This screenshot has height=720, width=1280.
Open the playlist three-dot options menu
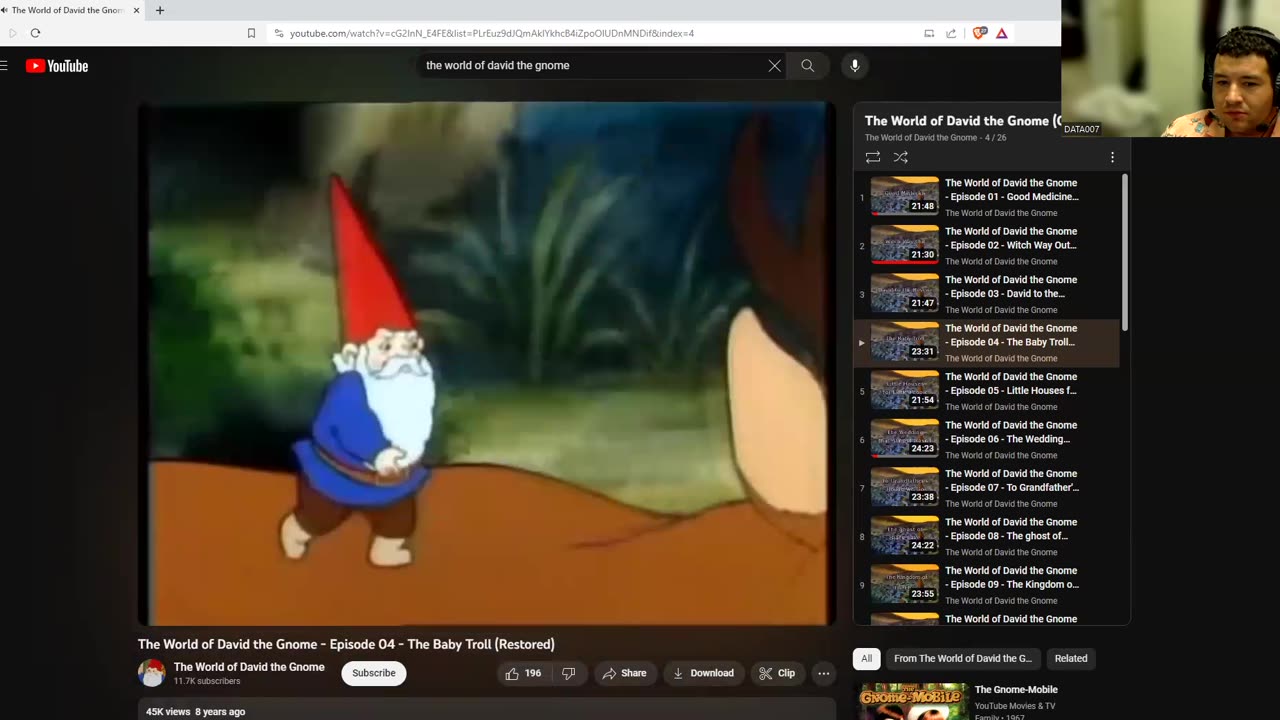1112,157
